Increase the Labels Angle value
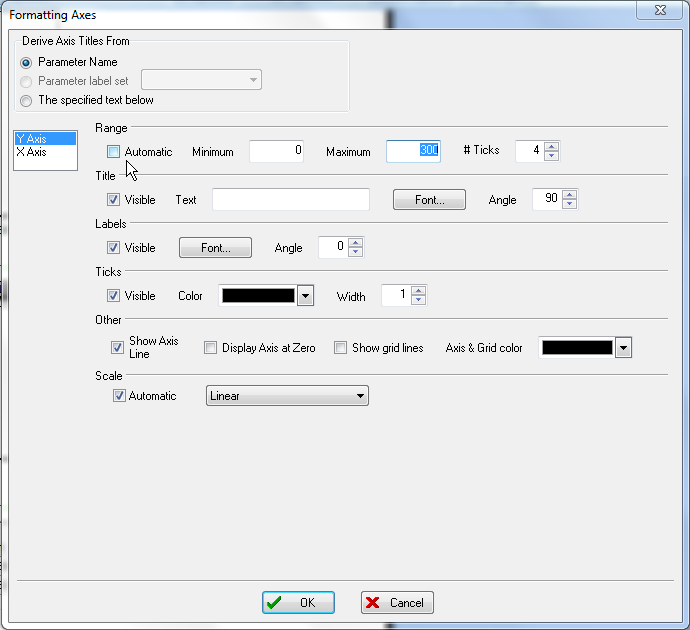 355,242
